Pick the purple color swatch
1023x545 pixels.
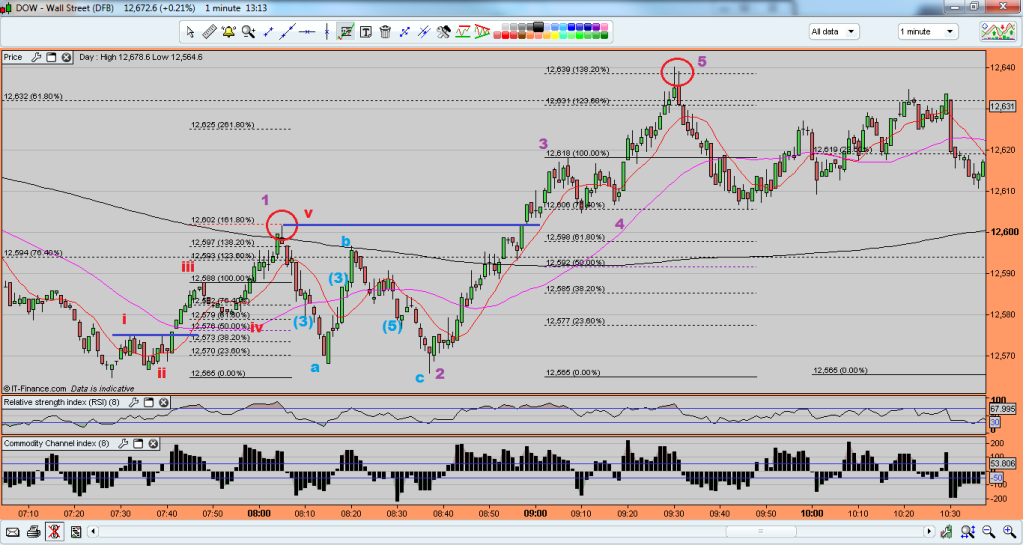pyautogui.click(x=596, y=26)
